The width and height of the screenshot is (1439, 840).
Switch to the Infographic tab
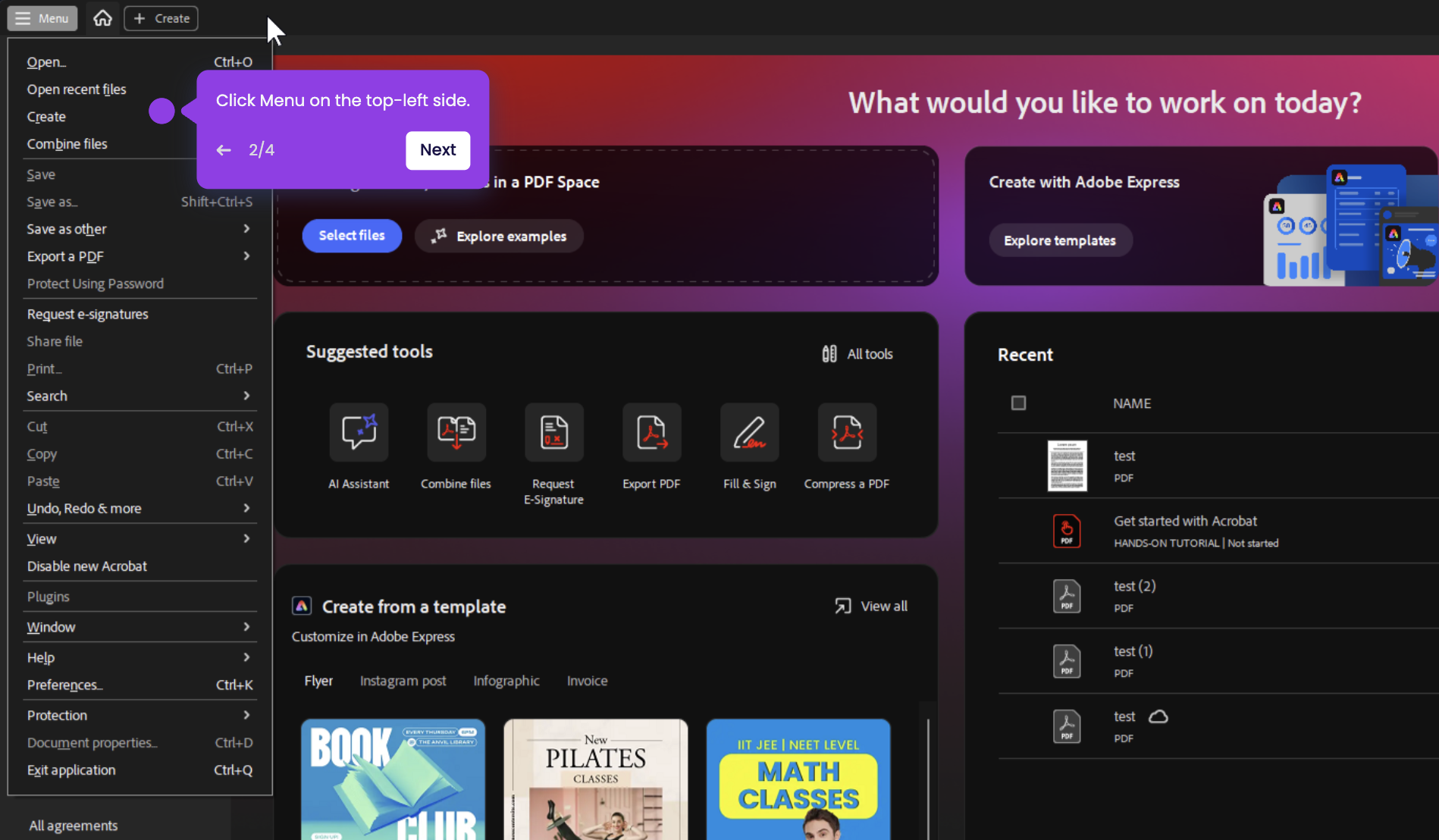pos(506,681)
